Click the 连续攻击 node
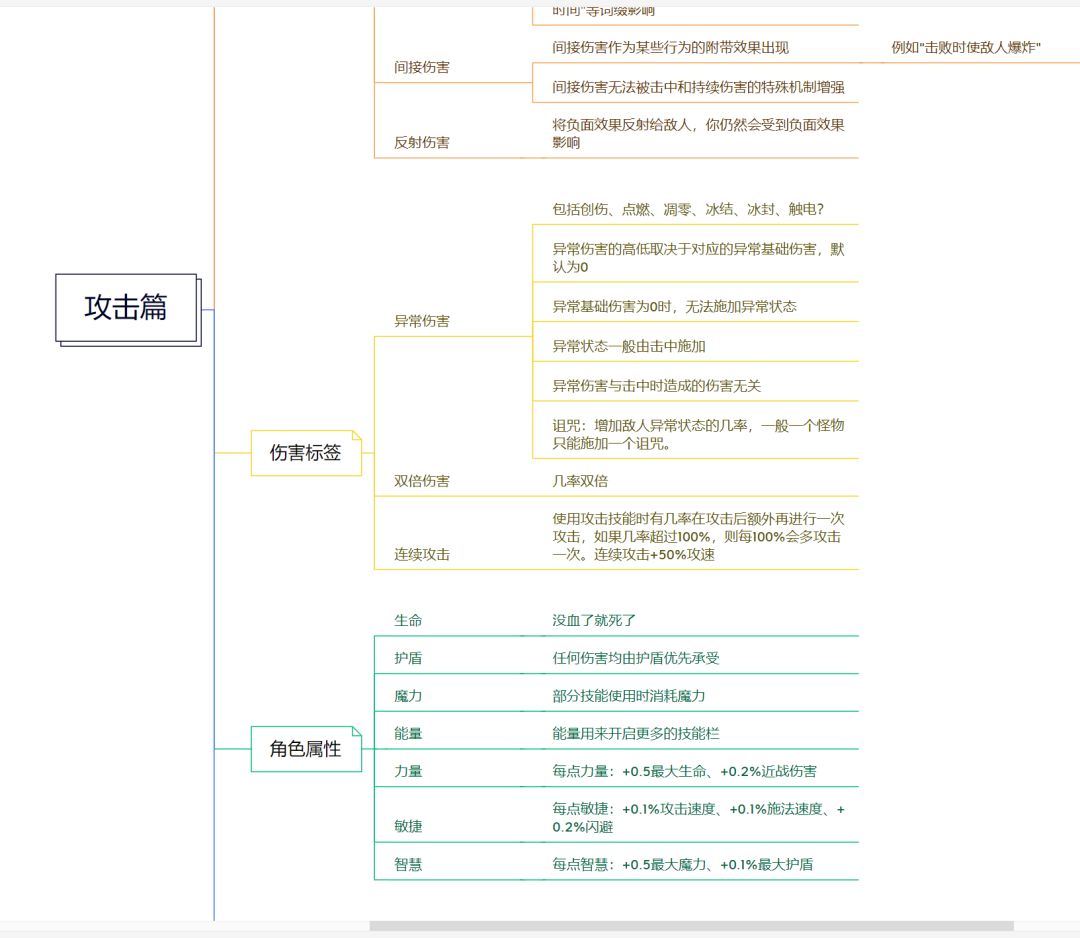Image resolution: width=1080 pixels, height=938 pixels. (422, 555)
